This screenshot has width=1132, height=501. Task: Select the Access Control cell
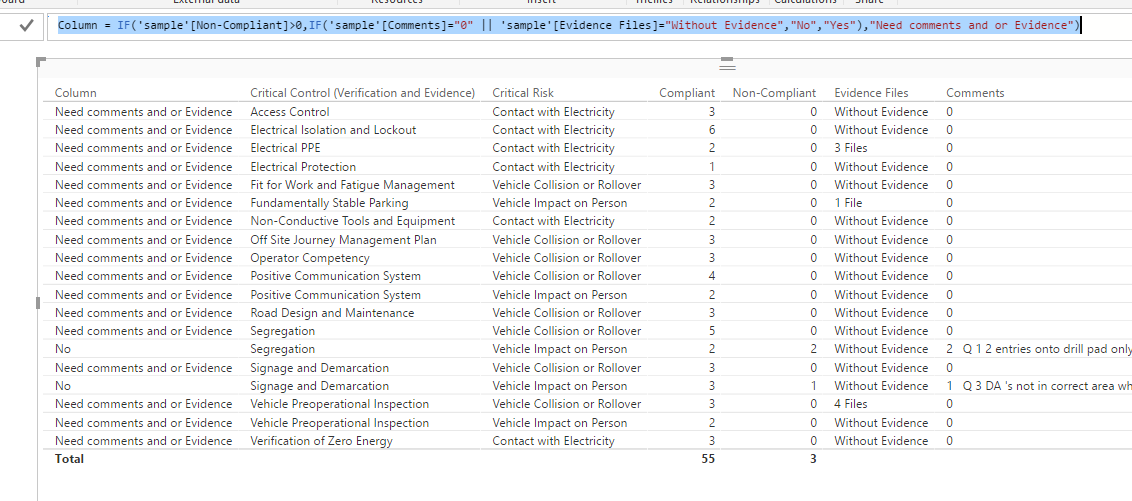(x=289, y=112)
